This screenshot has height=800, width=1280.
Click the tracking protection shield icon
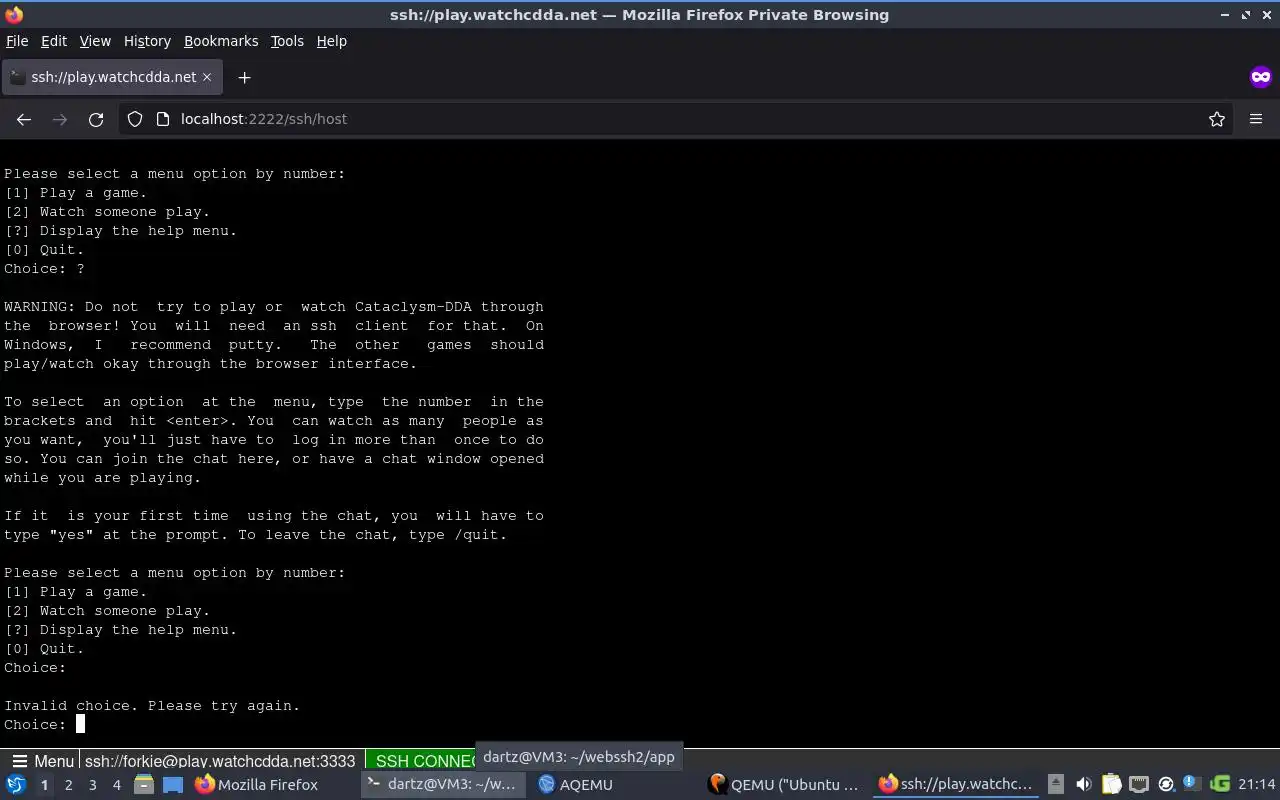(x=134, y=119)
